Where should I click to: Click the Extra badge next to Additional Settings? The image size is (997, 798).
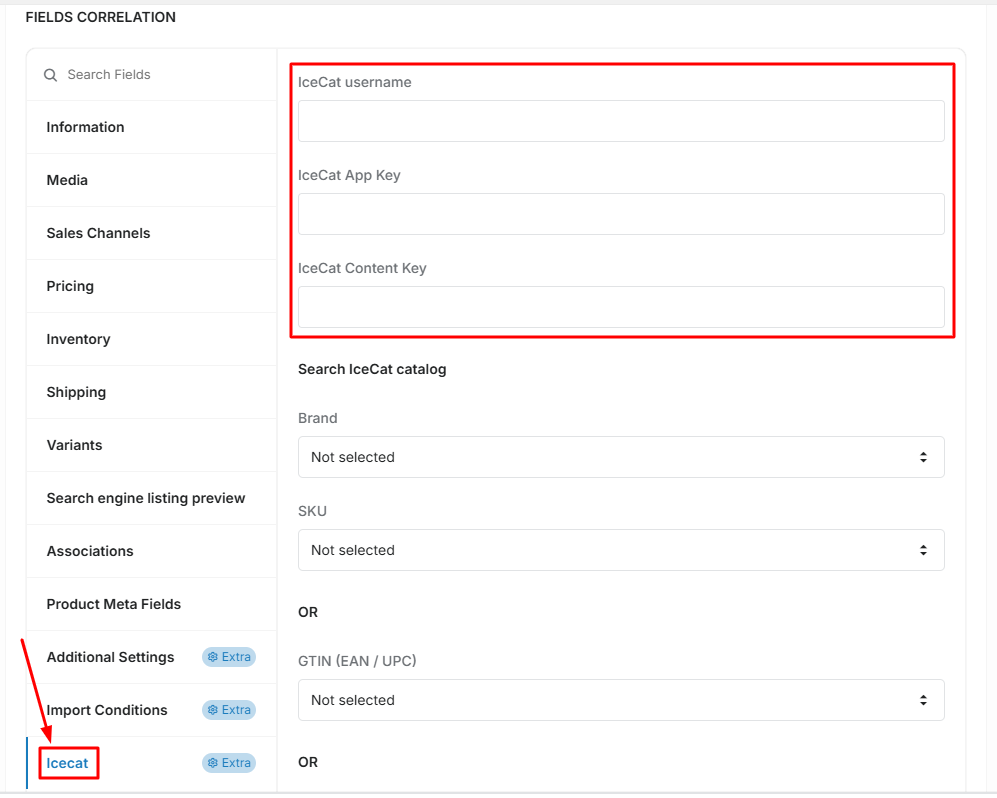click(x=229, y=657)
